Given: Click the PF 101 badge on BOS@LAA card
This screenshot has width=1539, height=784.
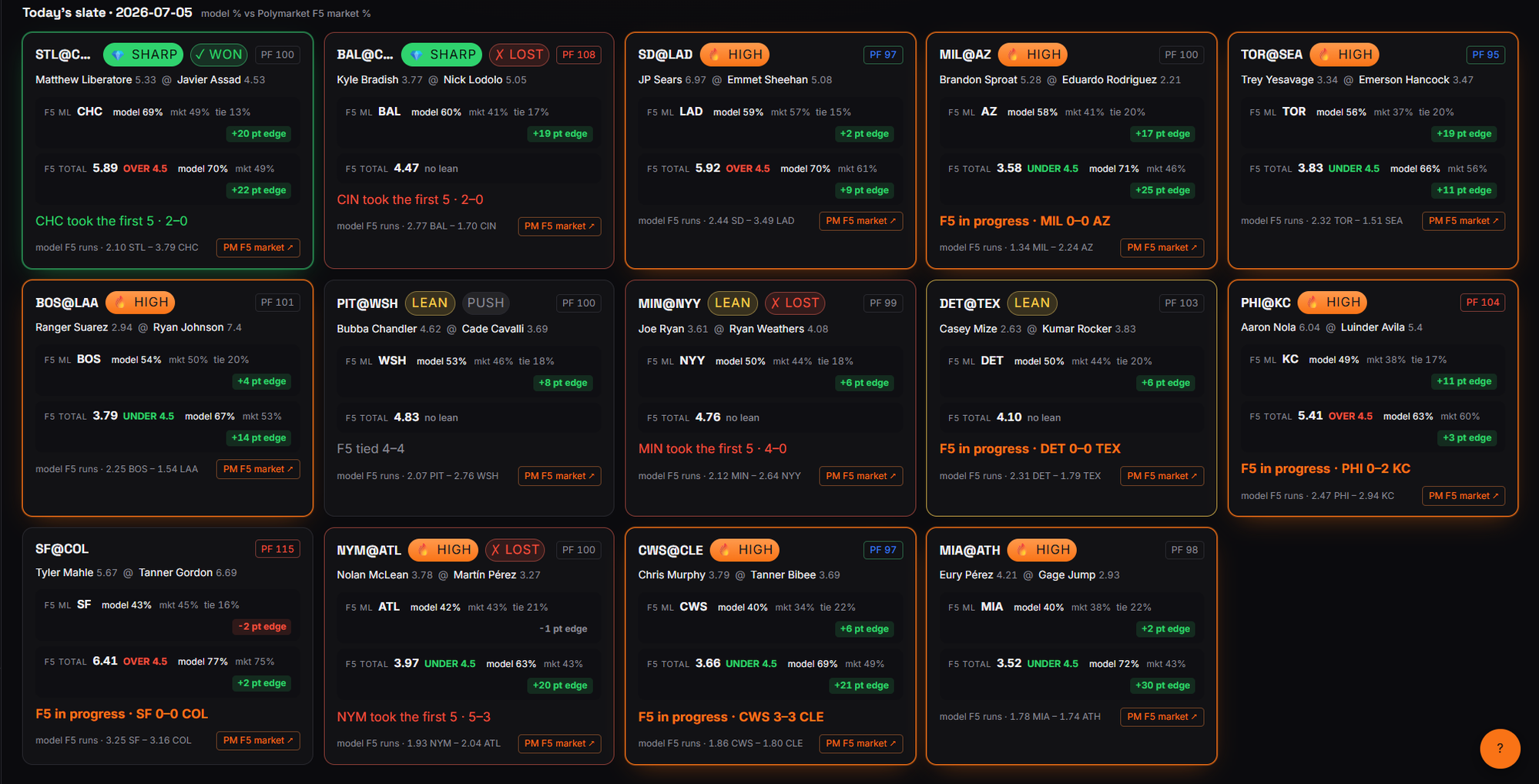Looking at the screenshot, I should (277, 303).
